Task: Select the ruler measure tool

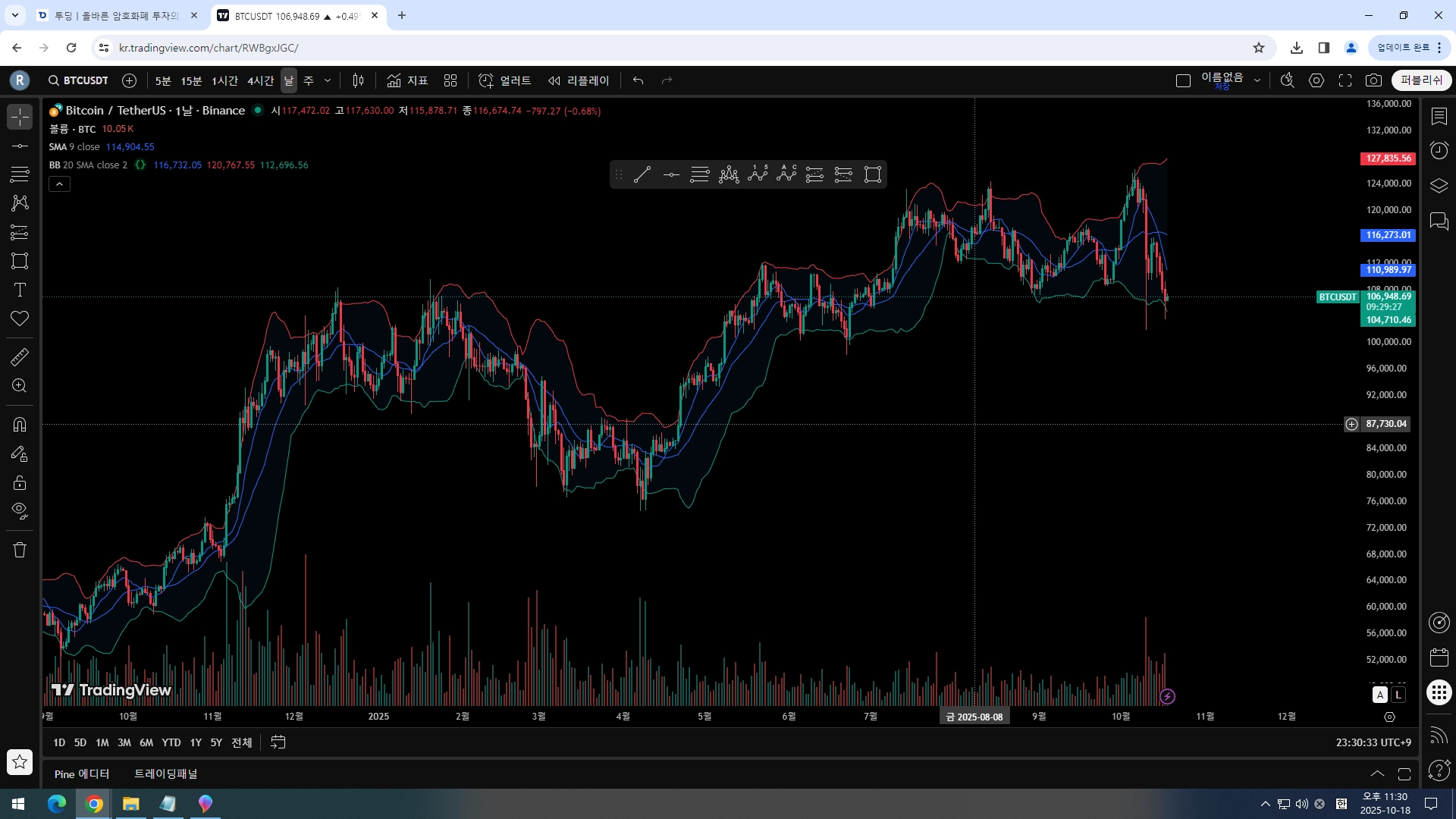Action: [20, 356]
